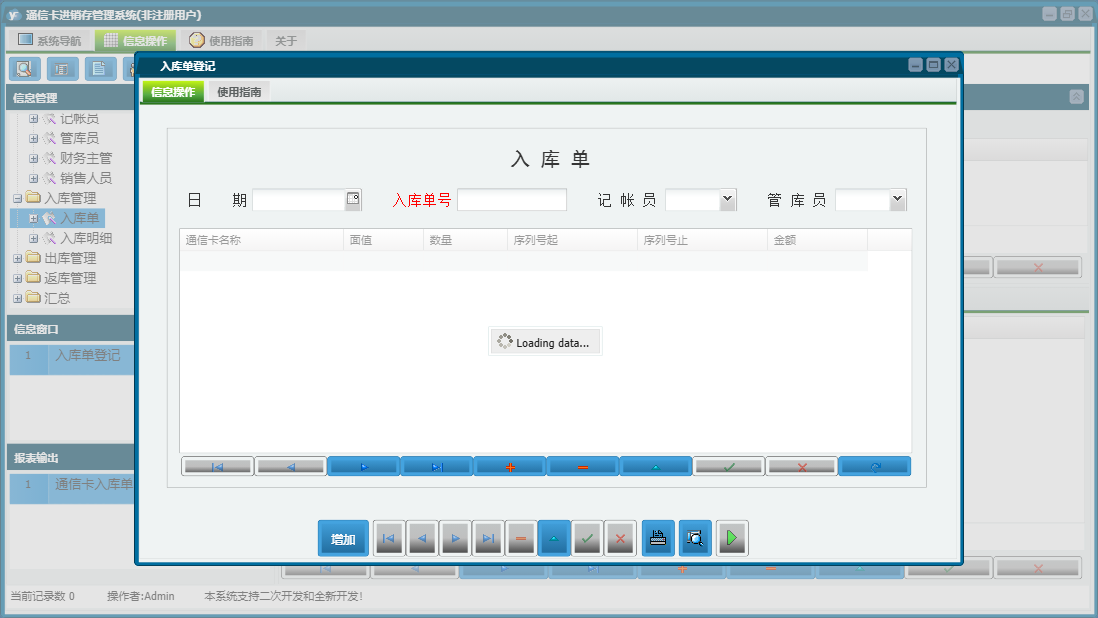Click the printer icon button
The height and width of the screenshot is (618, 1098).
658,538
